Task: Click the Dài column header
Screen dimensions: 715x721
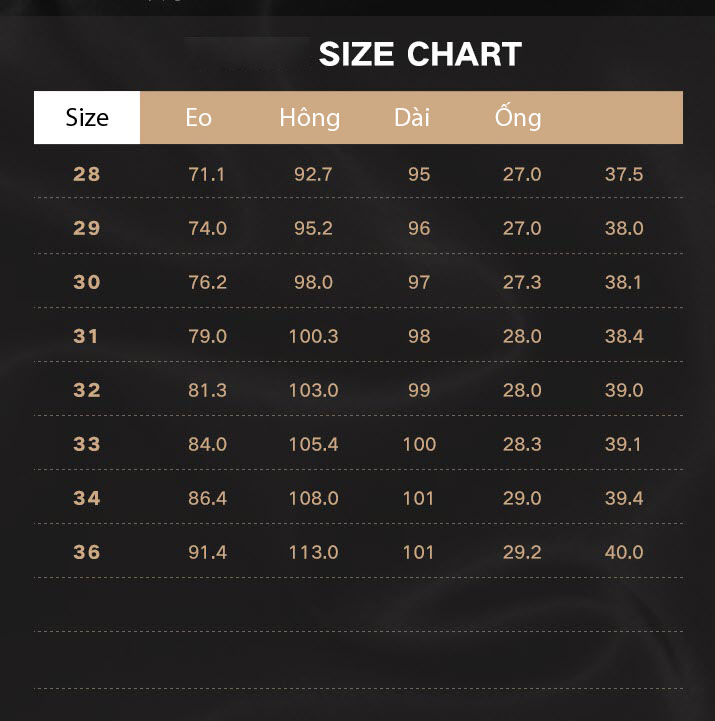Action: [412, 118]
